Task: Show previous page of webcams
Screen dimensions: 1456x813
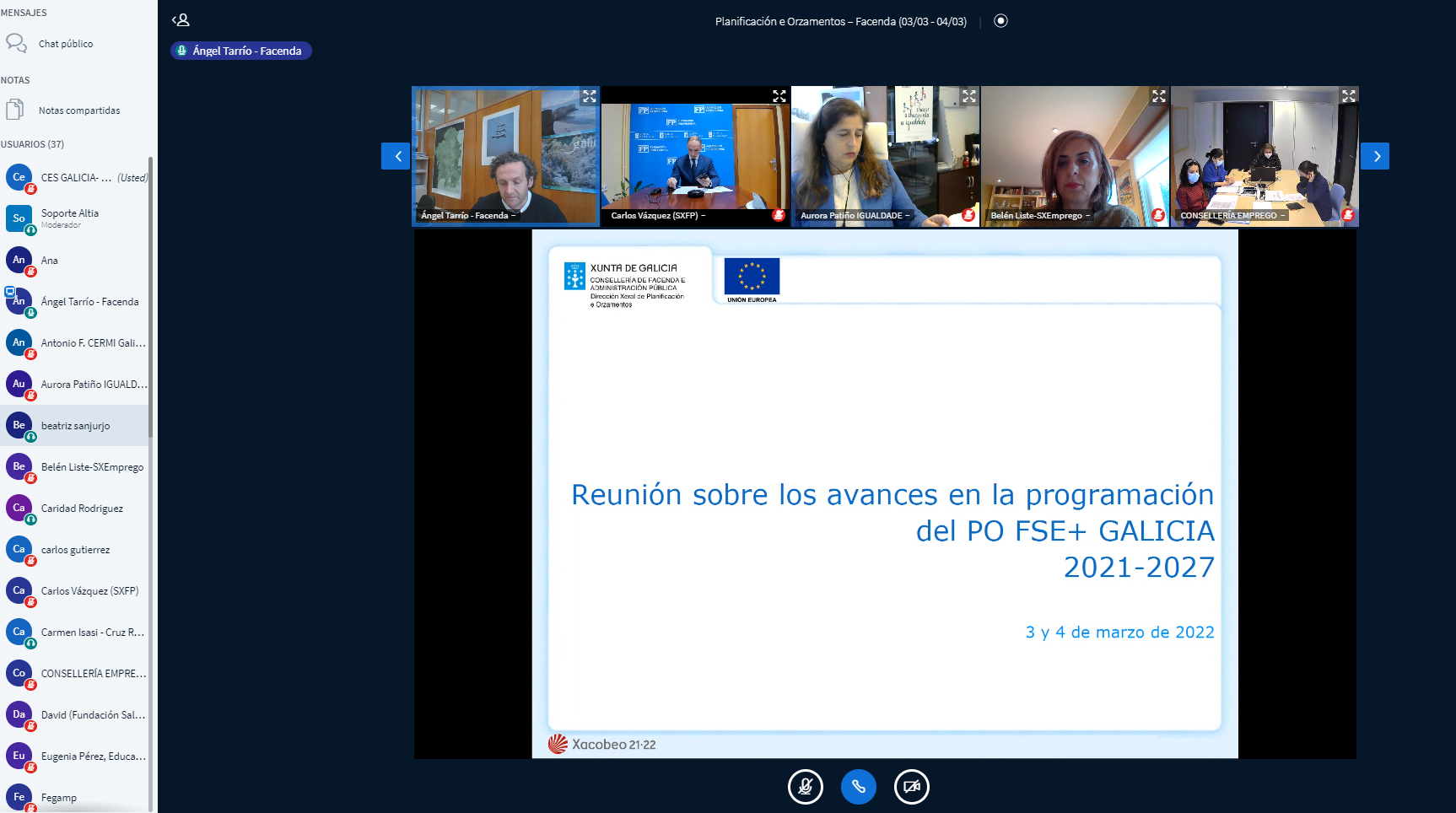Action: coord(396,156)
